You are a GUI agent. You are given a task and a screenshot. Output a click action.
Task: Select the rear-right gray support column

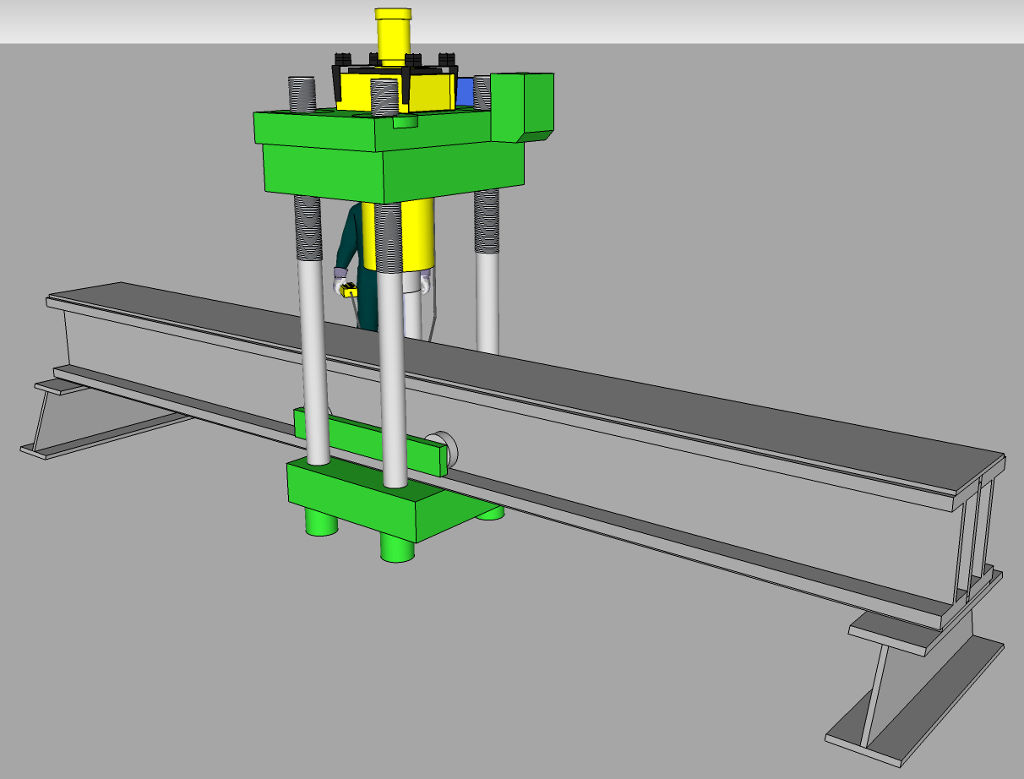pyautogui.click(x=487, y=300)
